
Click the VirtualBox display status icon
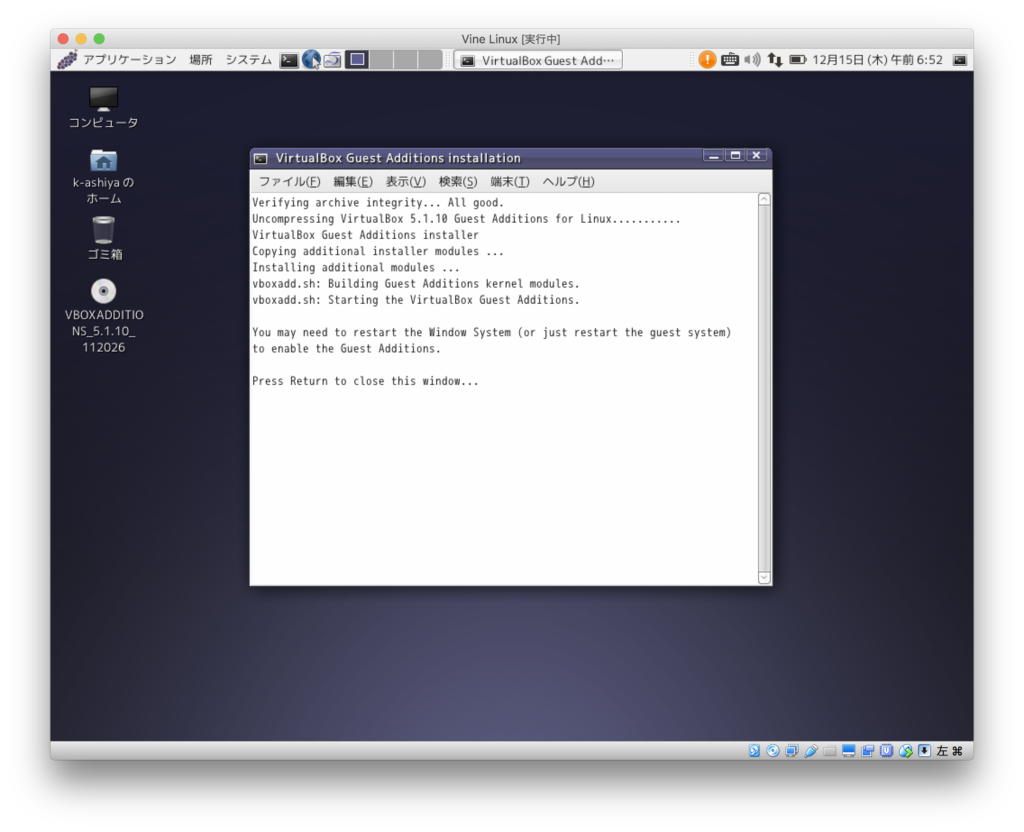click(848, 751)
